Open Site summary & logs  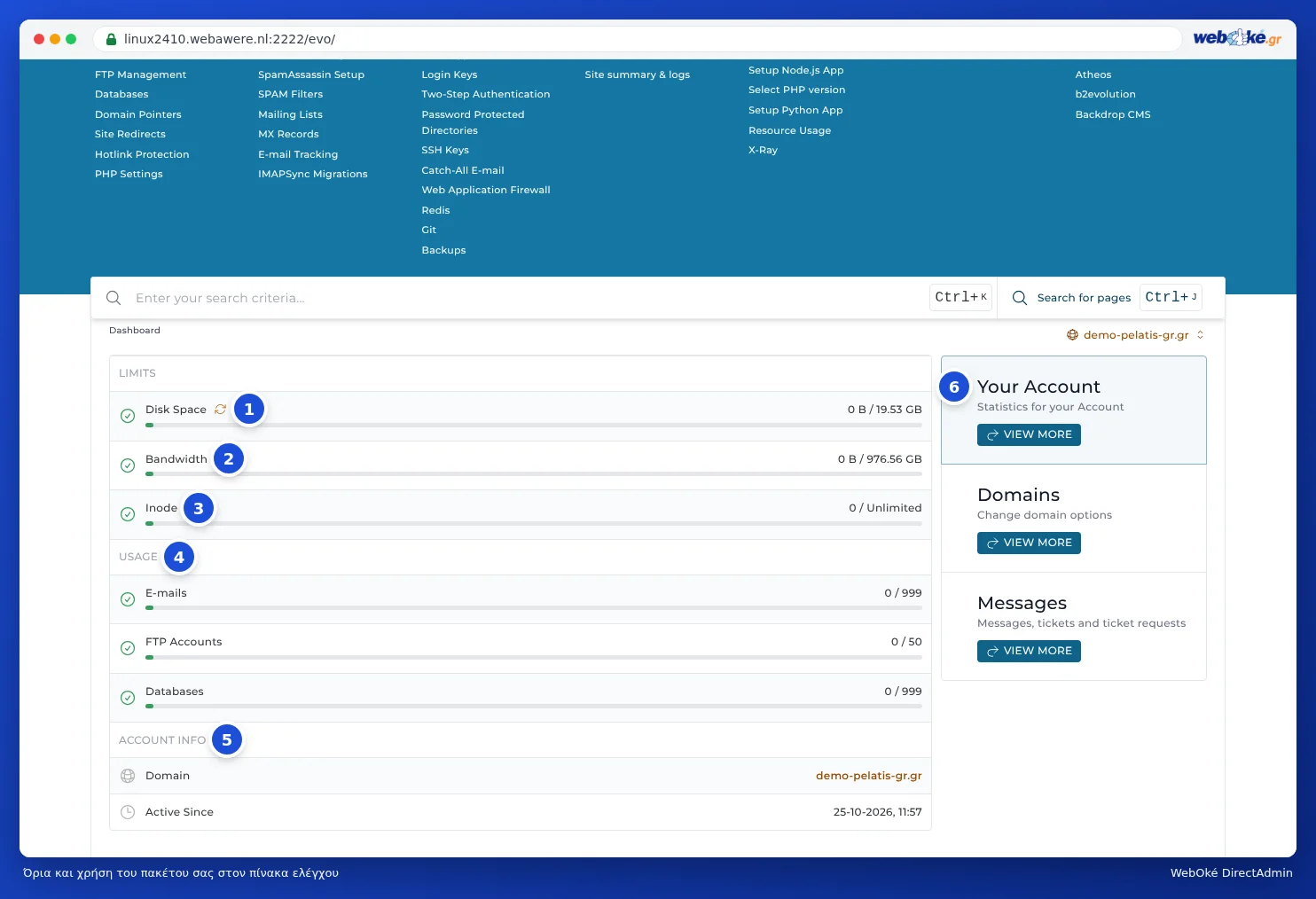pos(638,74)
